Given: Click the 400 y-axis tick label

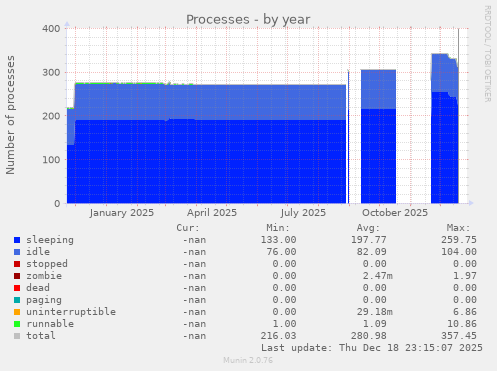Looking at the screenshot, I should [51, 29].
